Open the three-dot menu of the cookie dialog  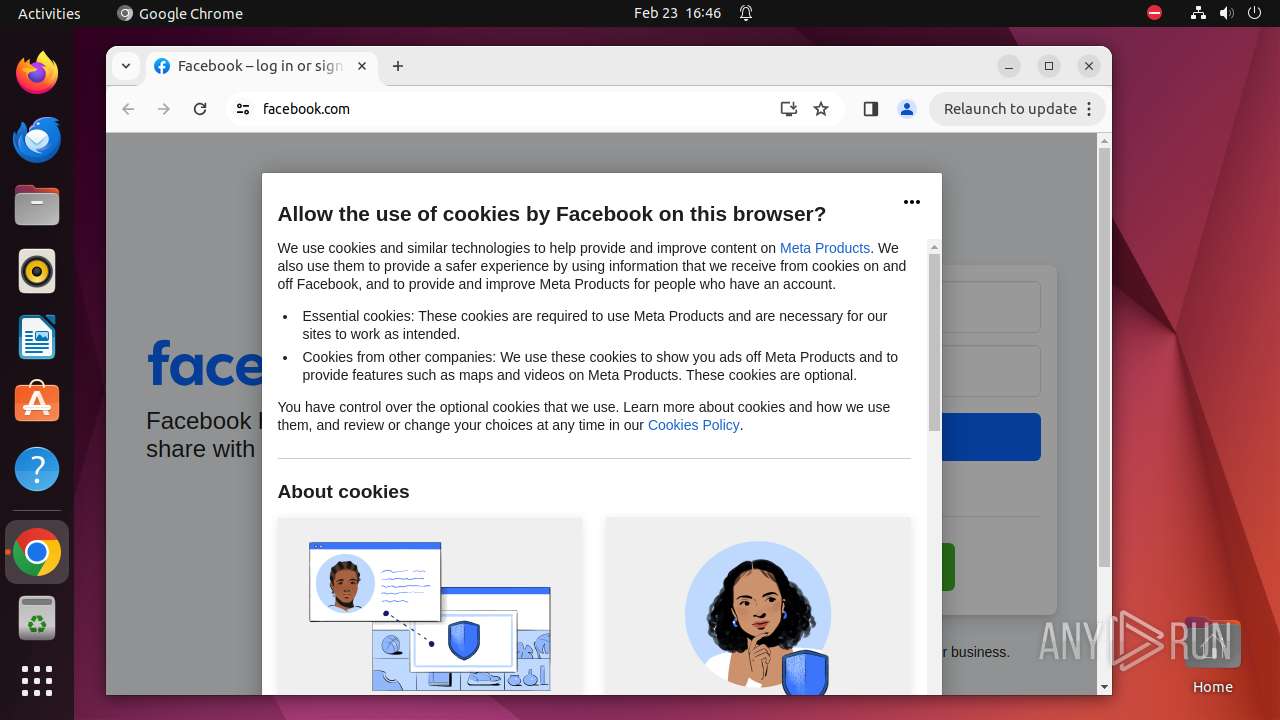click(912, 202)
